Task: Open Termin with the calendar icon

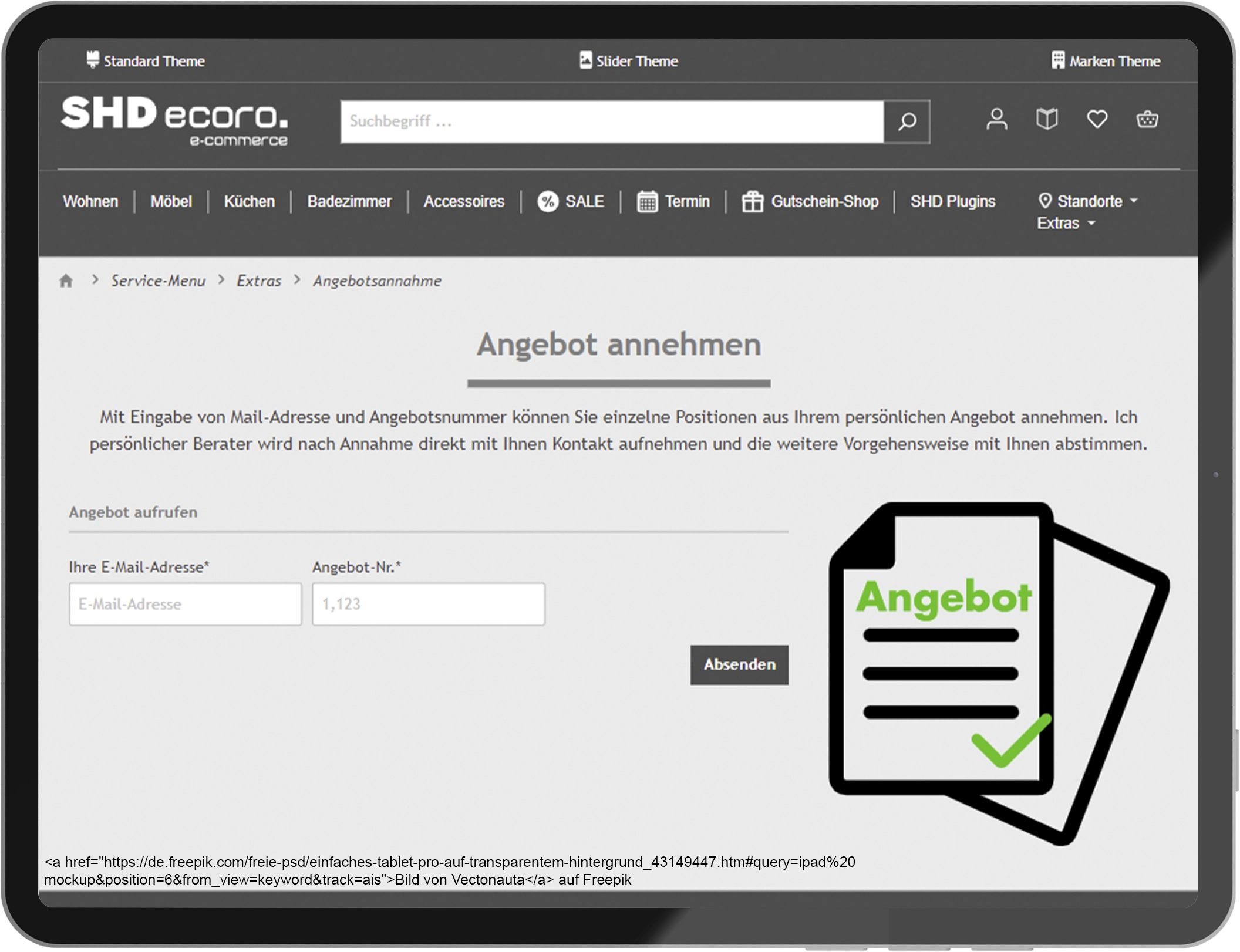Action: tap(673, 202)
